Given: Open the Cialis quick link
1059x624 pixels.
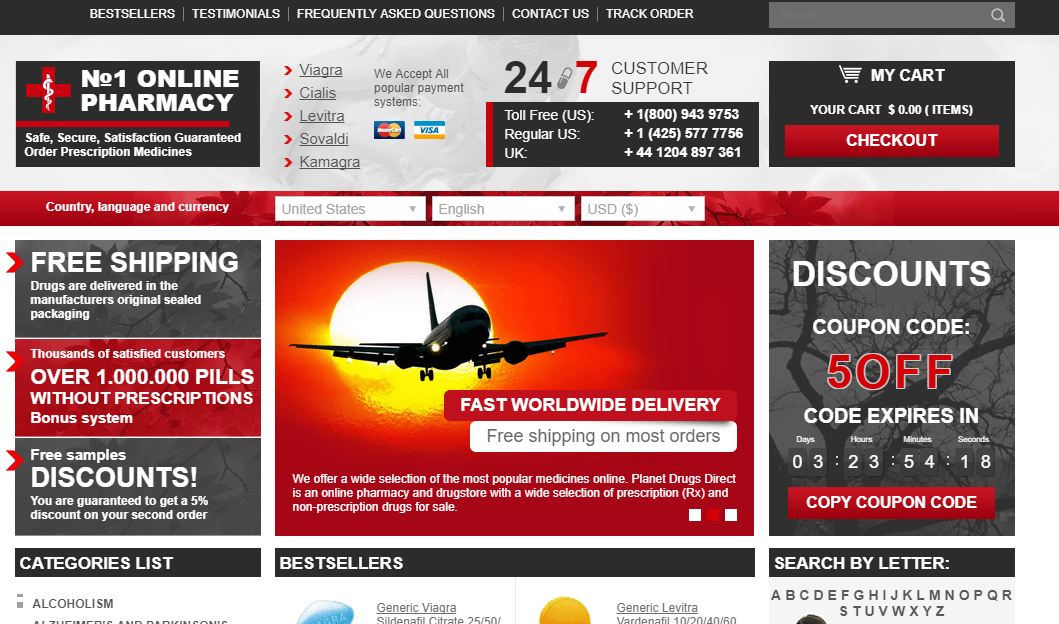Looking at the screenshot, I should pyautogui.click(x=317, y=93).
